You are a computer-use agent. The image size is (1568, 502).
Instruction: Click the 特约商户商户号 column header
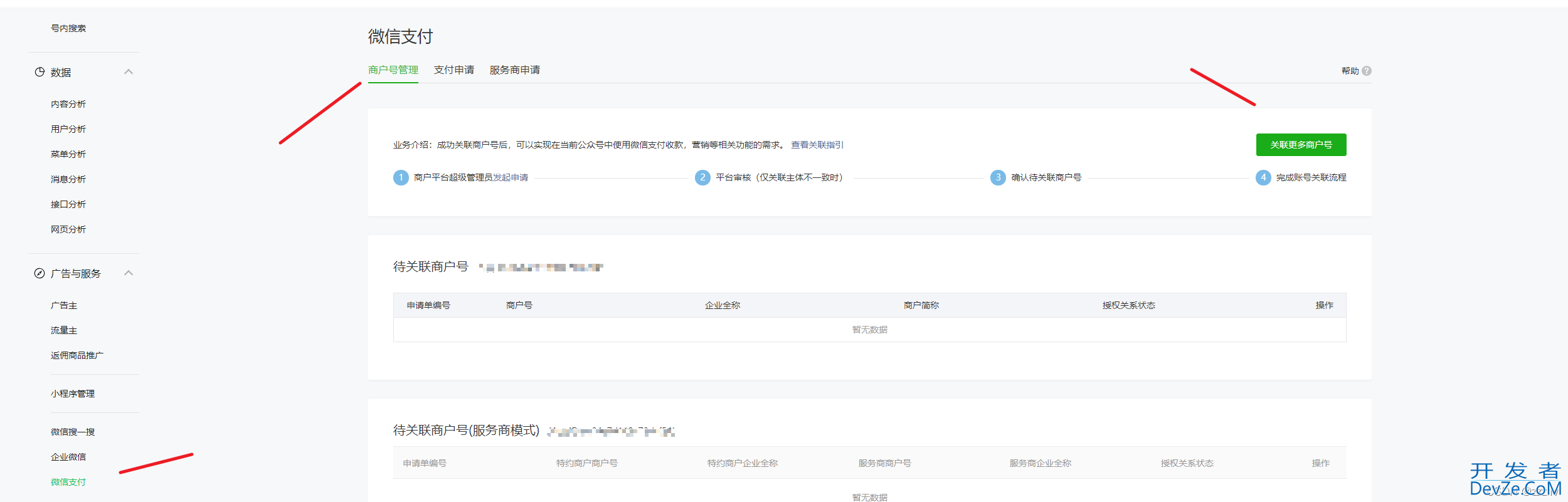click(587, 463)
